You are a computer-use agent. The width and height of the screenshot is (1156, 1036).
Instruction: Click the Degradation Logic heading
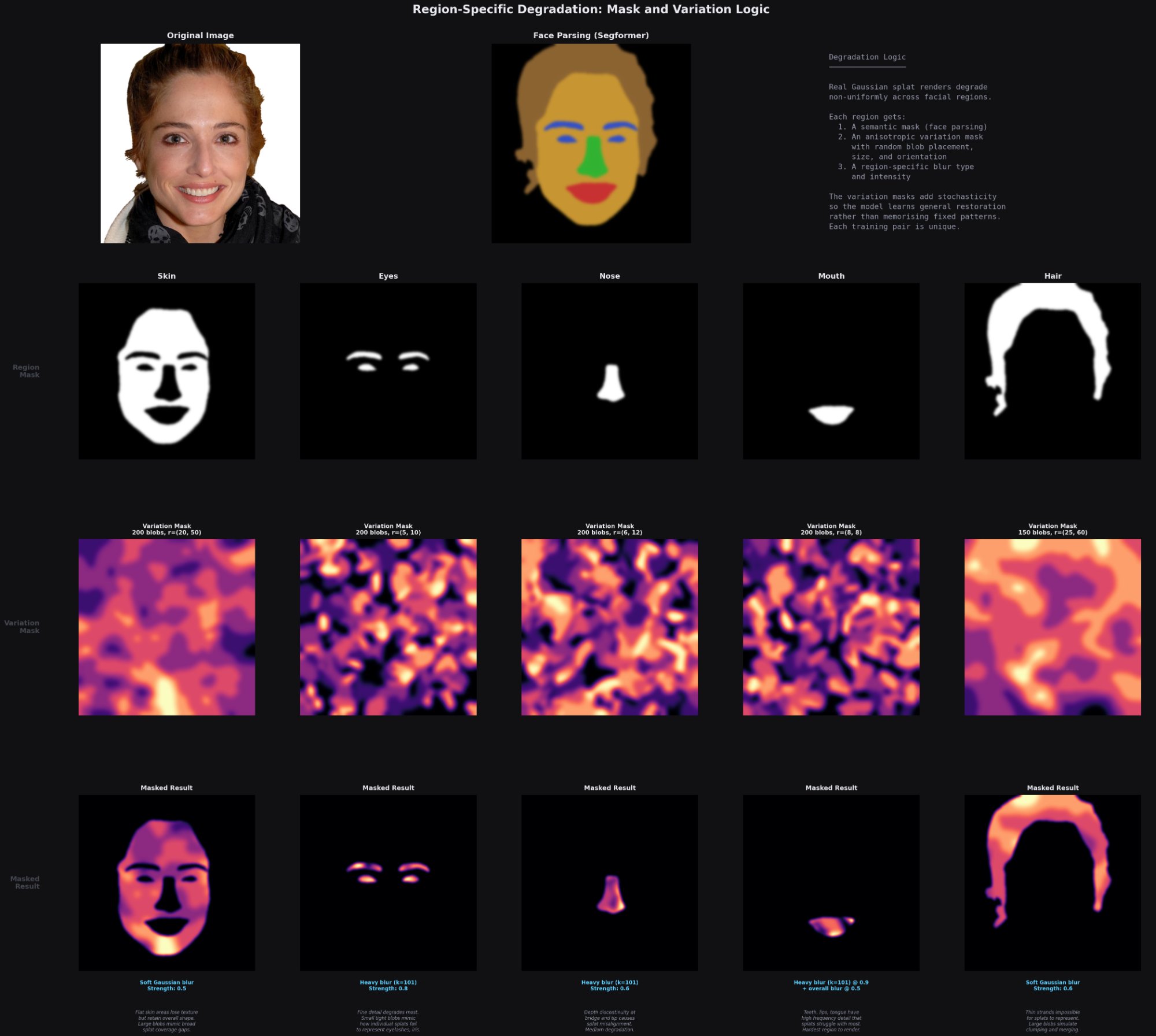tap(867, 57)
